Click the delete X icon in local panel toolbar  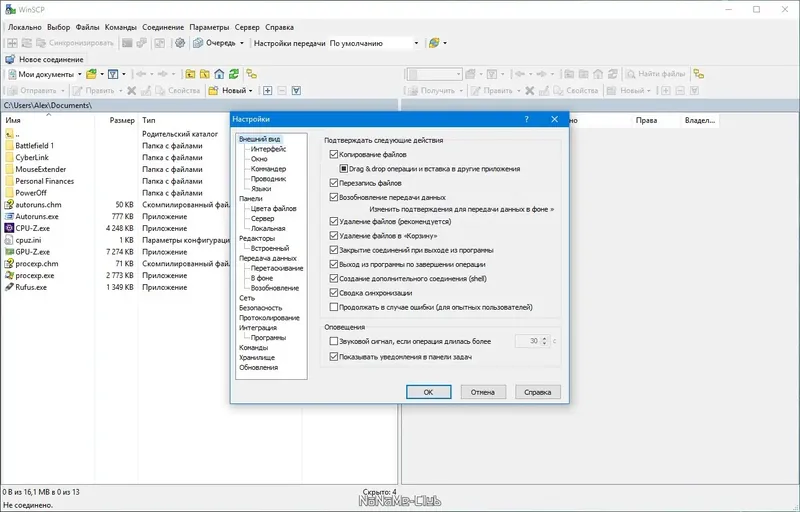pyautogui.click(x=132, y=91)
